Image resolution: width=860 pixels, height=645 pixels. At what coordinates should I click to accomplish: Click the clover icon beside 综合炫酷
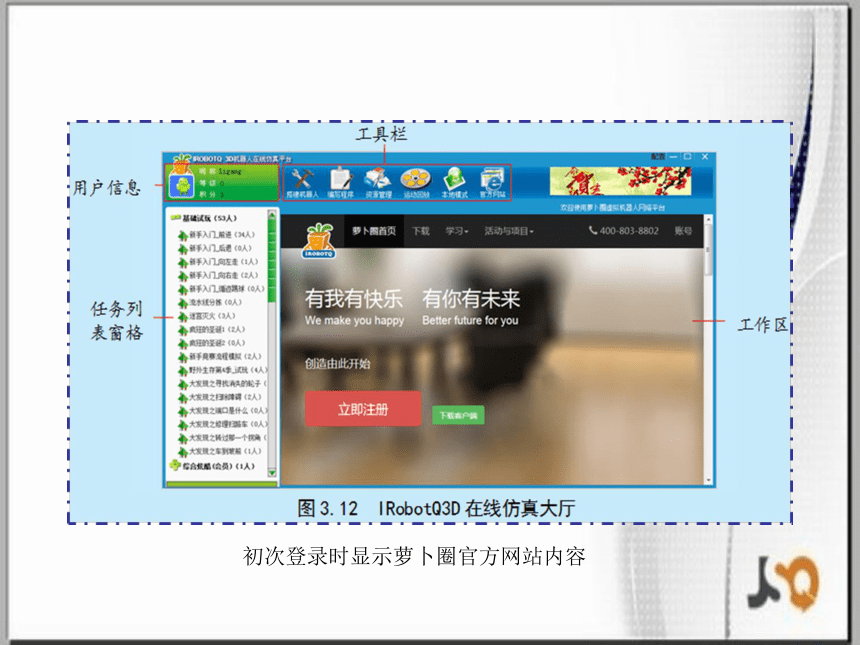[175, 466]
